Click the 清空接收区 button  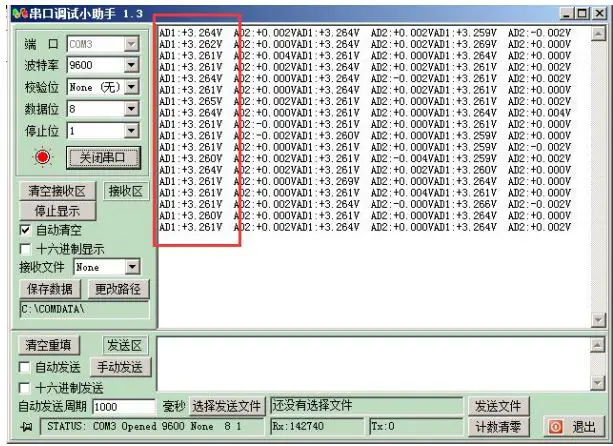(x=57, y=191)
